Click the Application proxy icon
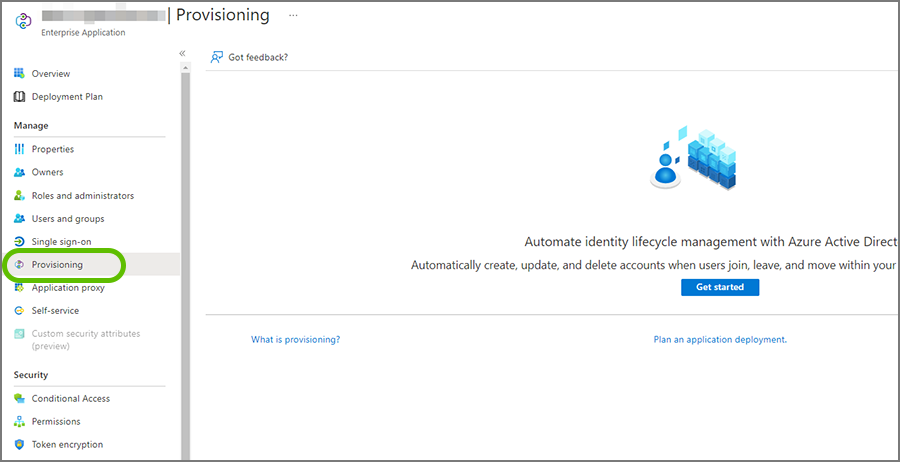Viewport: 900px width, 462px height. (20, 288)
